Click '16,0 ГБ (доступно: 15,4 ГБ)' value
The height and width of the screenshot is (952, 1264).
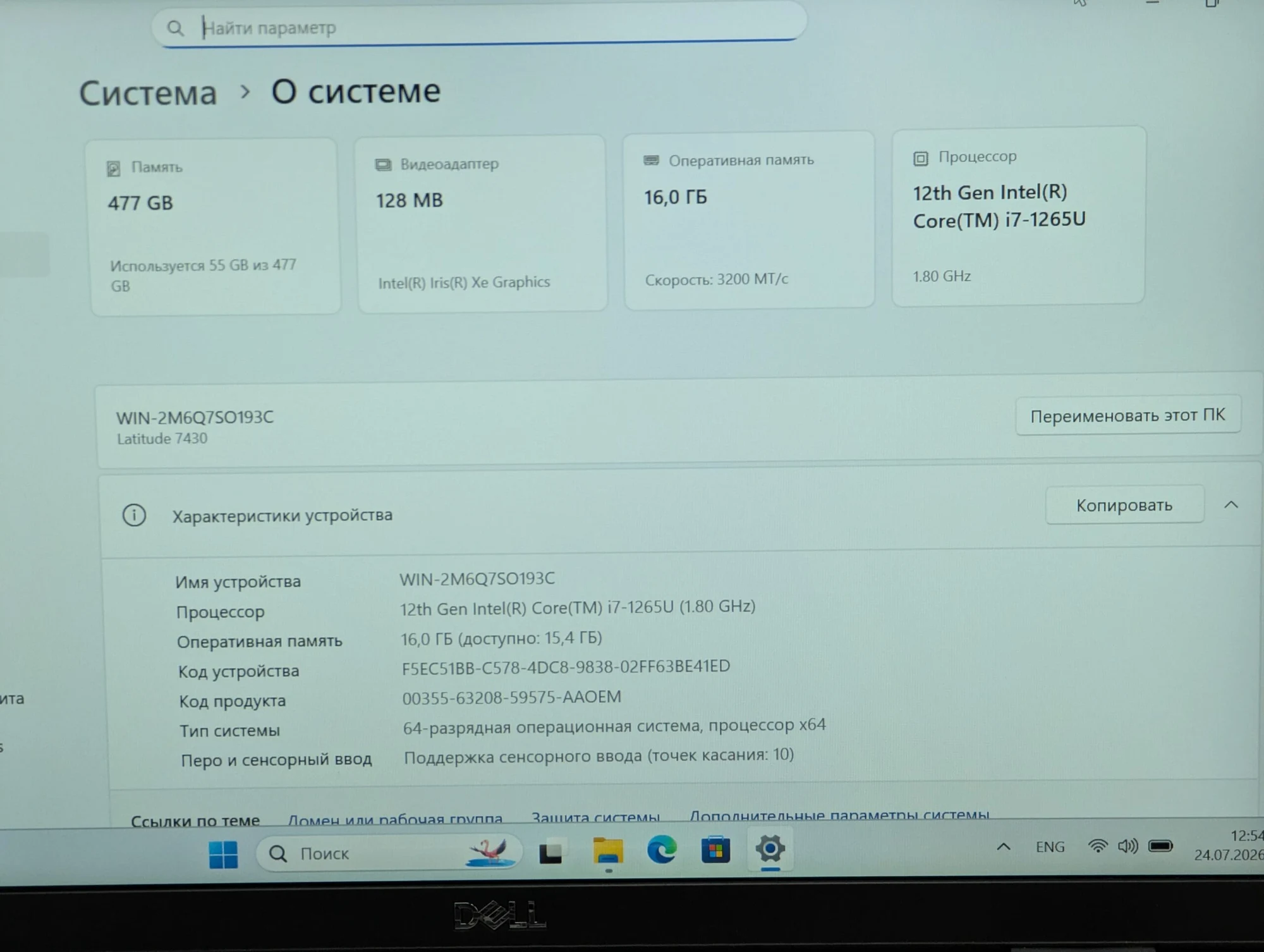point(501,638)
